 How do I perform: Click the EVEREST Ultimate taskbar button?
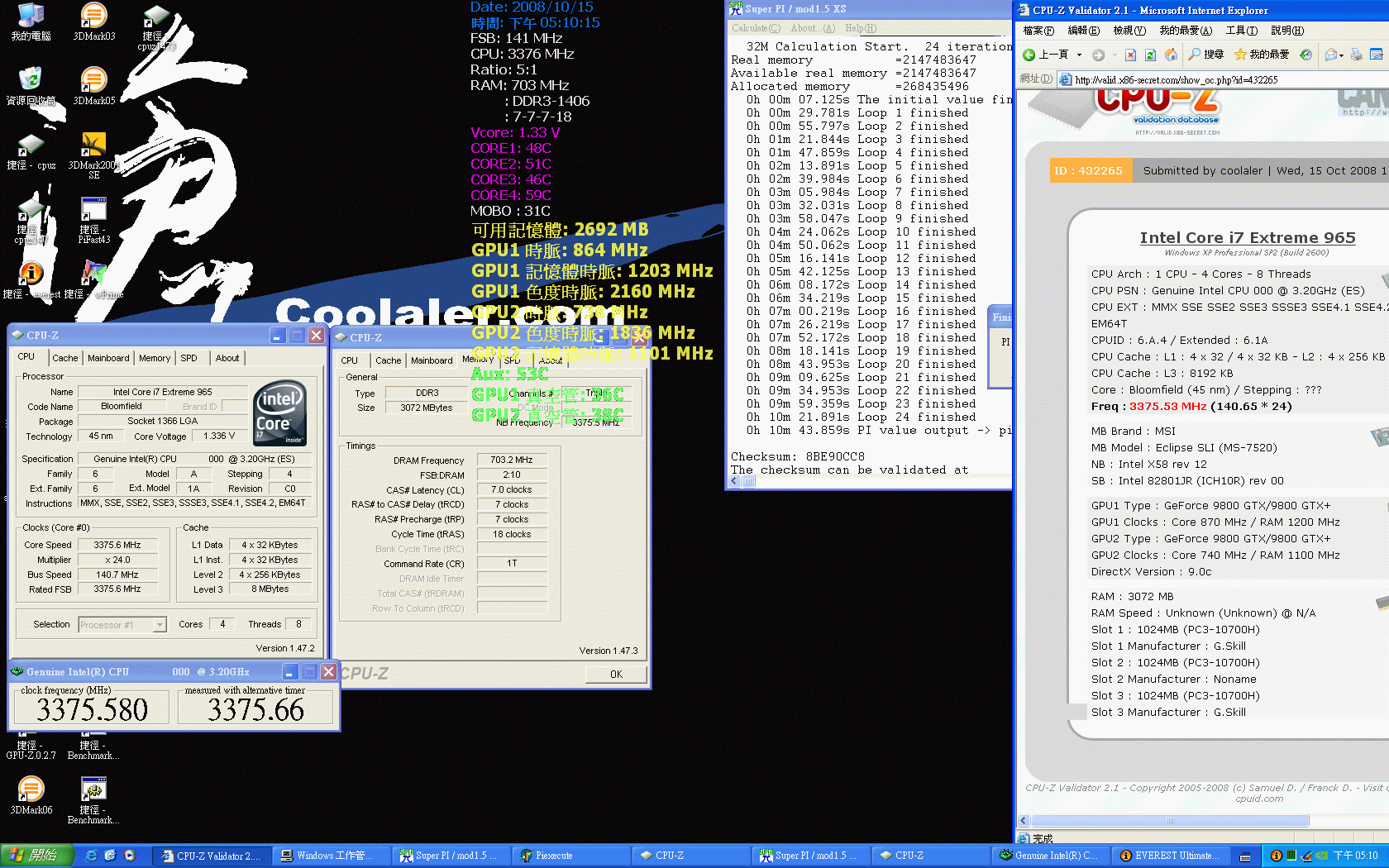pos(1170,856)
